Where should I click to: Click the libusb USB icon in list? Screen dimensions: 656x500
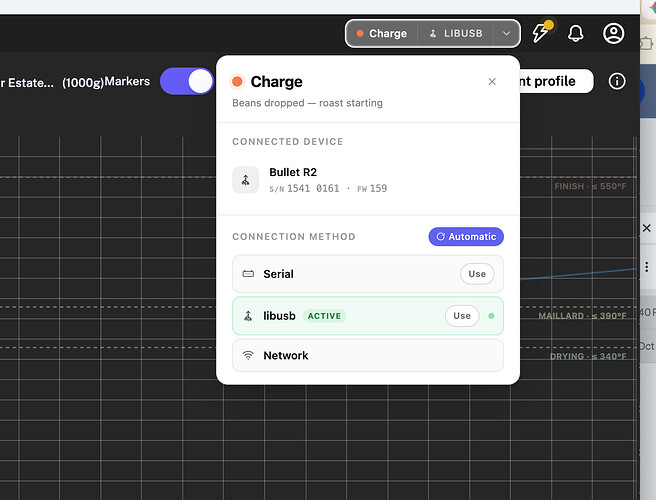click(x=248, y=316)
